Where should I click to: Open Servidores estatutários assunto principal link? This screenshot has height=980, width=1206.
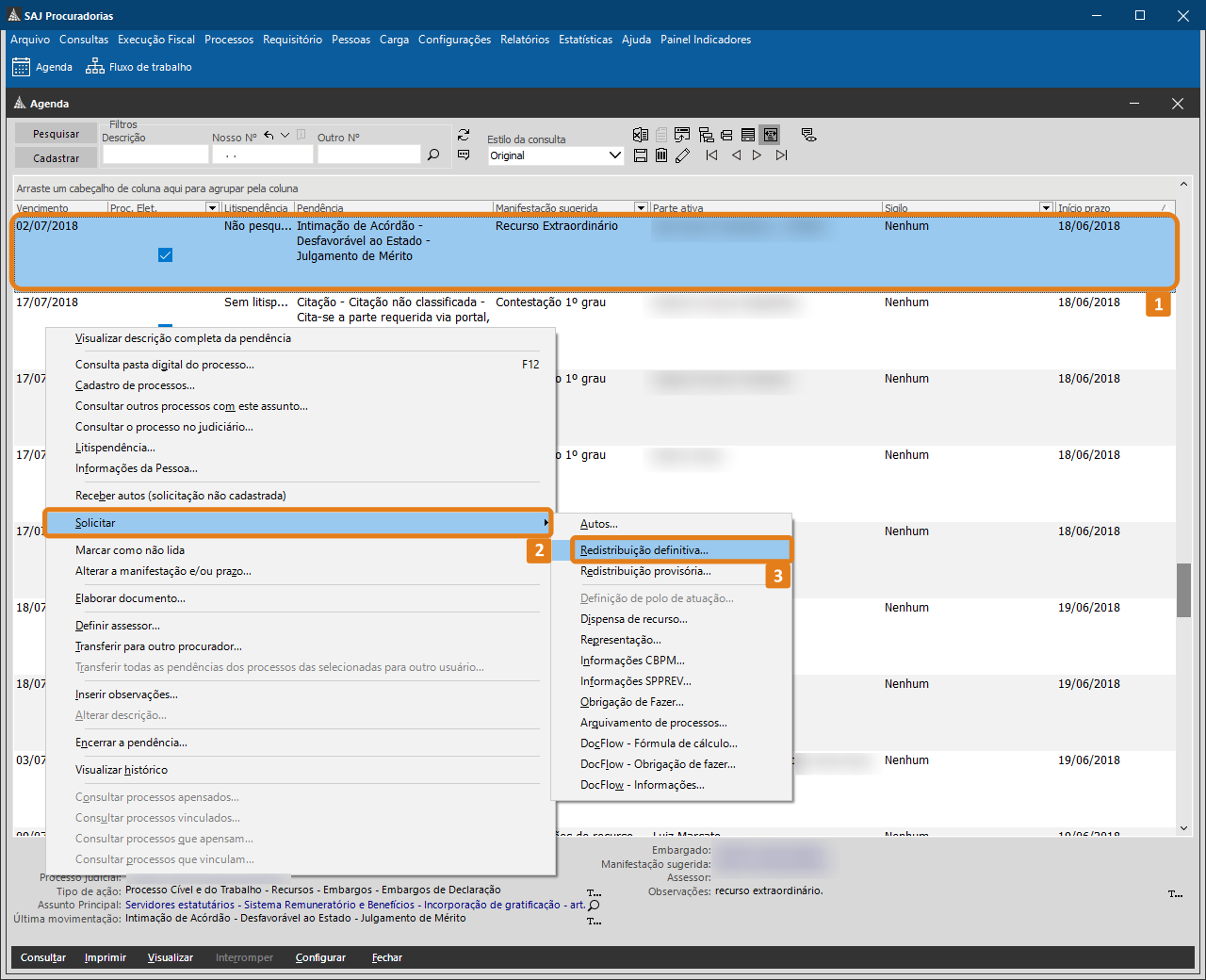(x=355, y=905)
